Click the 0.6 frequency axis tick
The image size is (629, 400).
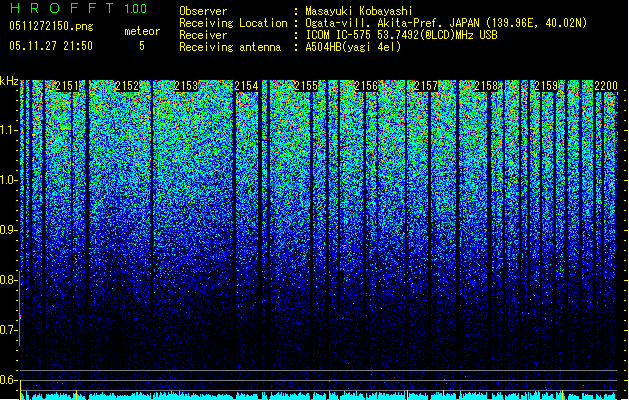click(9, 380)
